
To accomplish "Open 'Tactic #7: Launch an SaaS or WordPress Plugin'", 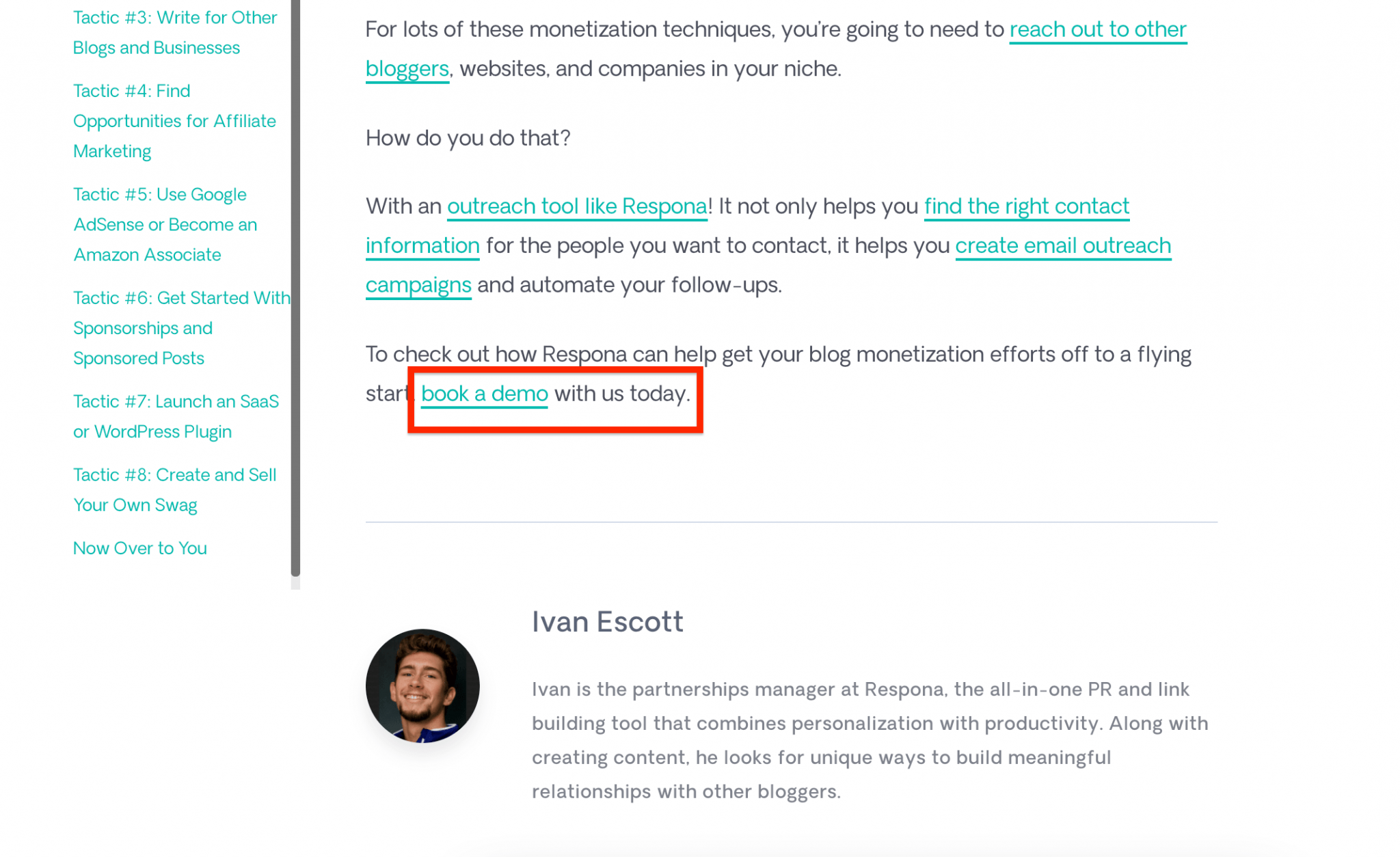I will tap(176, 416).
